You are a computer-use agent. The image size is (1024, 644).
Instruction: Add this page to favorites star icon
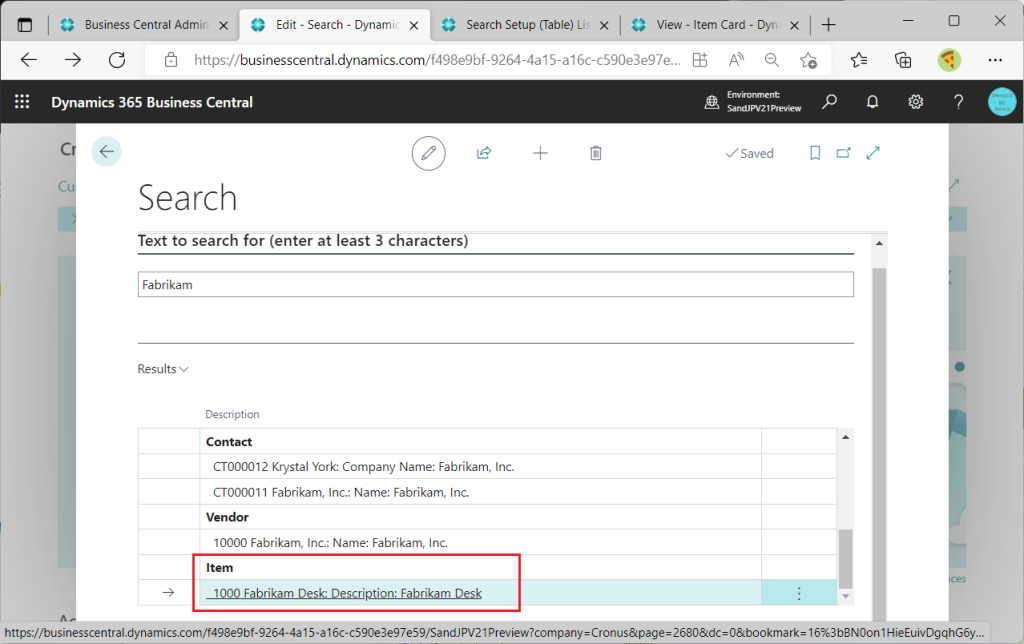[x=808, y=60]
